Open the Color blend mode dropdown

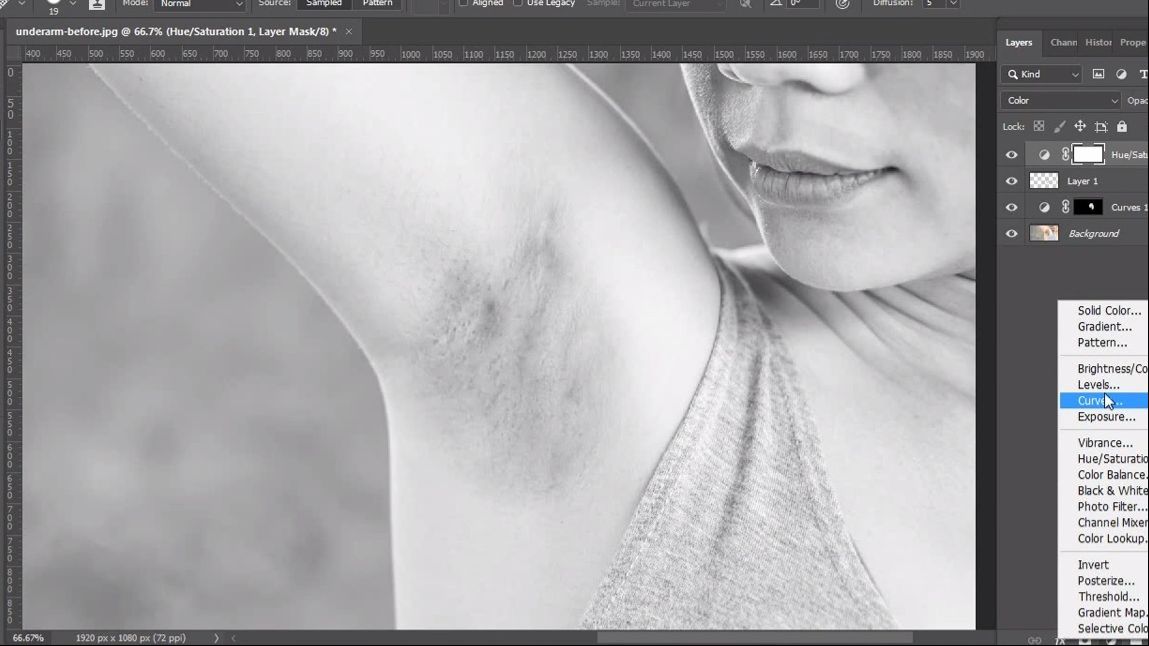click(x=1061, y=101)
